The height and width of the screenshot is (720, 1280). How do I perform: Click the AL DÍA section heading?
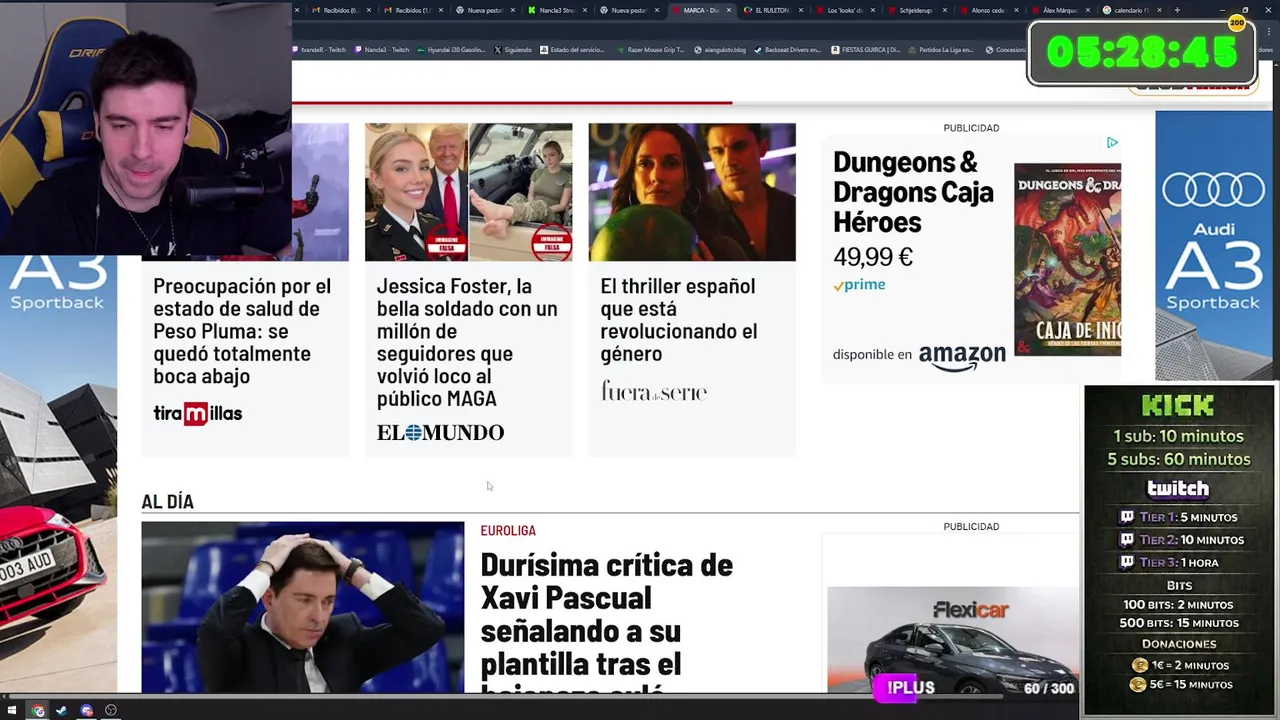click(x=167, y=502)
